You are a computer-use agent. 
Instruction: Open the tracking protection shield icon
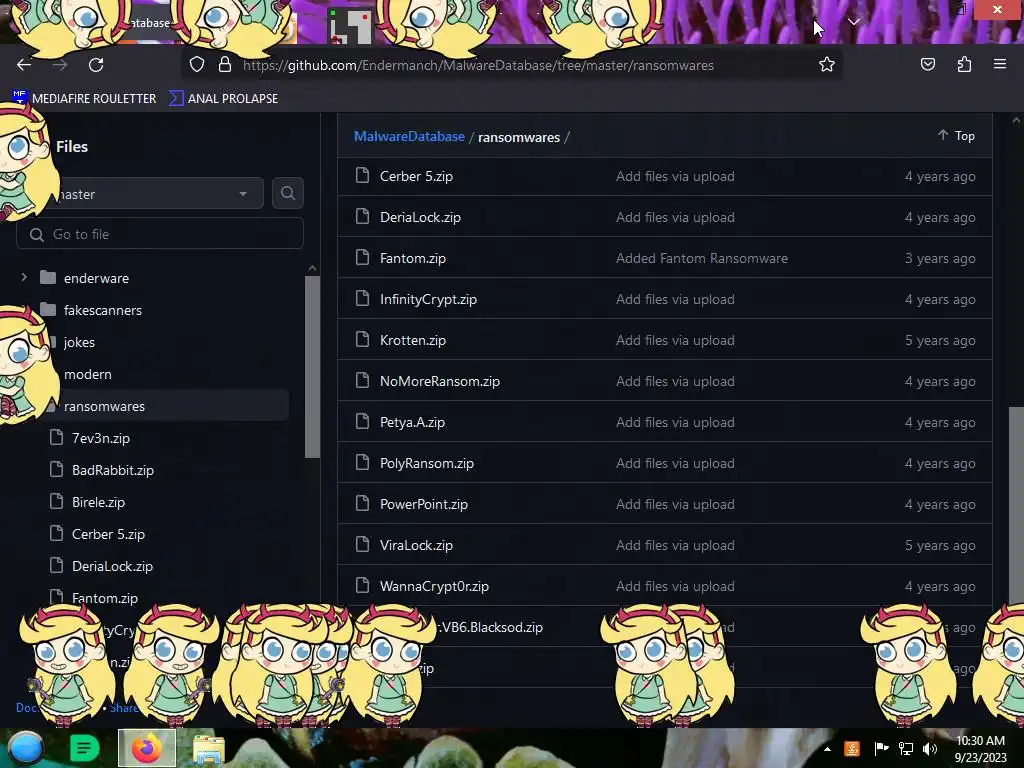197,65
